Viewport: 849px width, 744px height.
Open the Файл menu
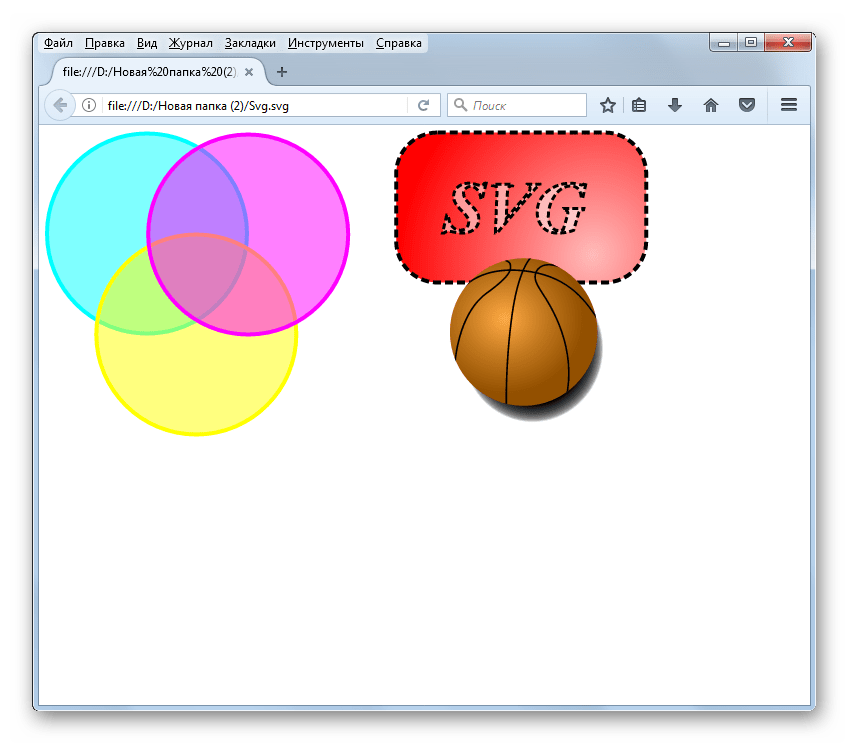(x=58, y=43)
